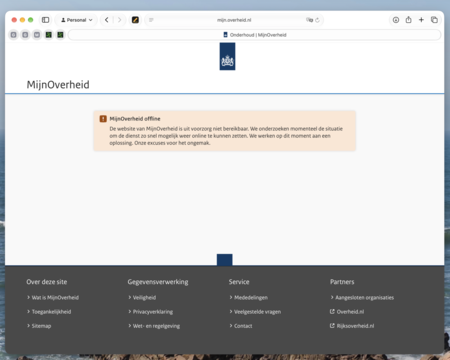Show the Reader view icon in address bar
Screen dimensions: 450x360
coord(151,20)
